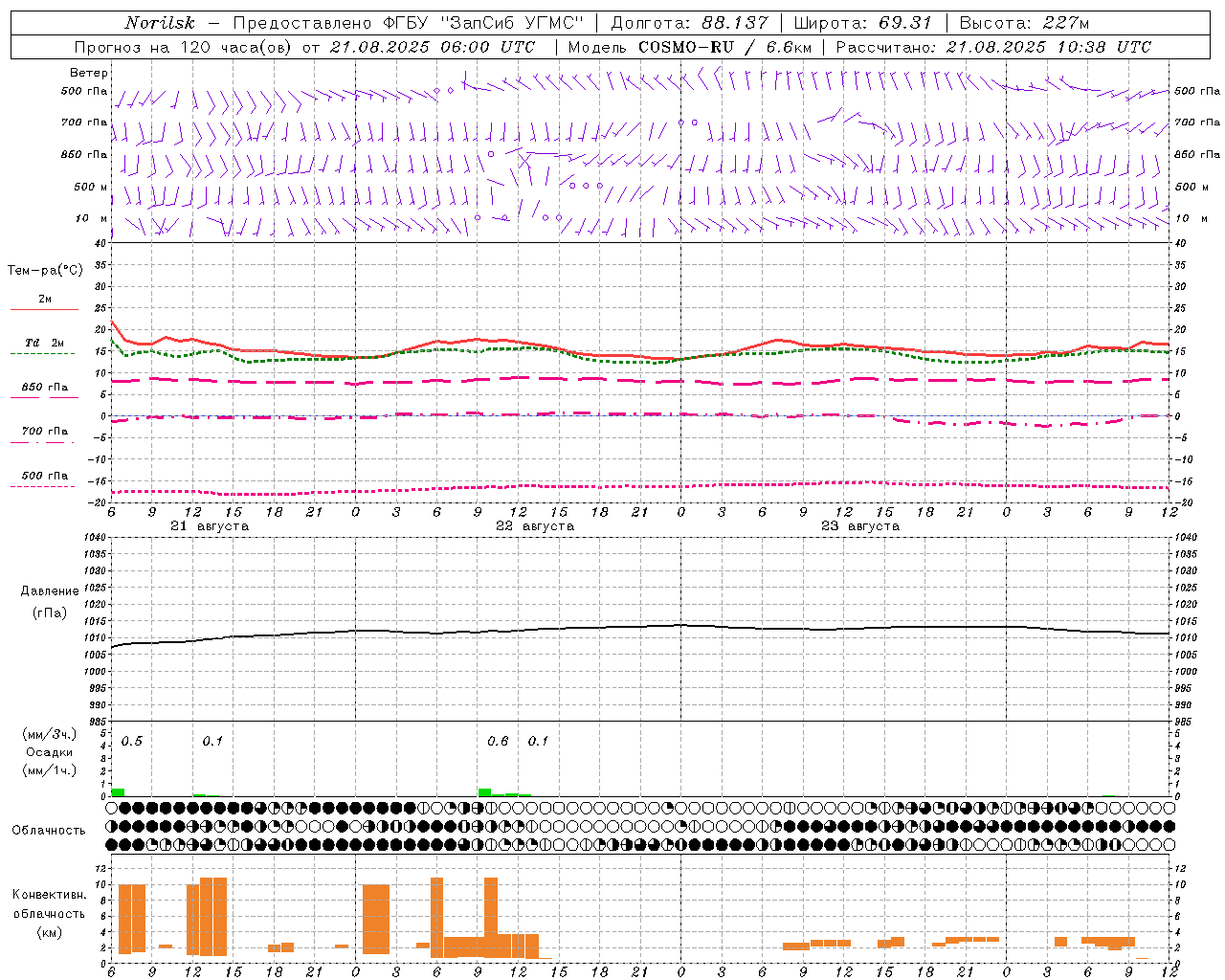The width and height of the screenshot is (1225, 980).
Task: Click the Долгота: 88.137 value
Action: pos(689,23)
